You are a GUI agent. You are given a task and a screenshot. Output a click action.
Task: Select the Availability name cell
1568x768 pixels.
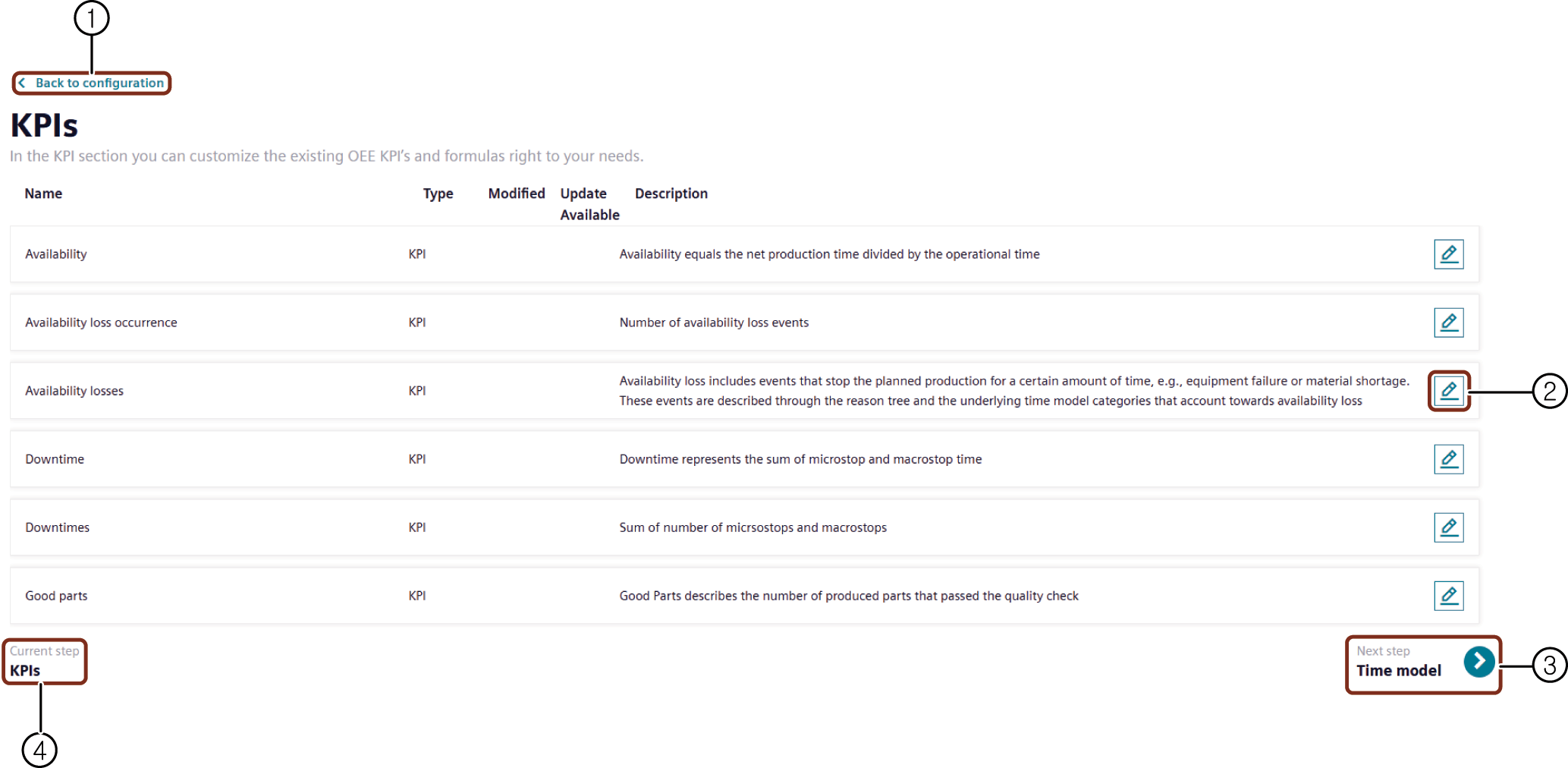click(x=56, y=254)
